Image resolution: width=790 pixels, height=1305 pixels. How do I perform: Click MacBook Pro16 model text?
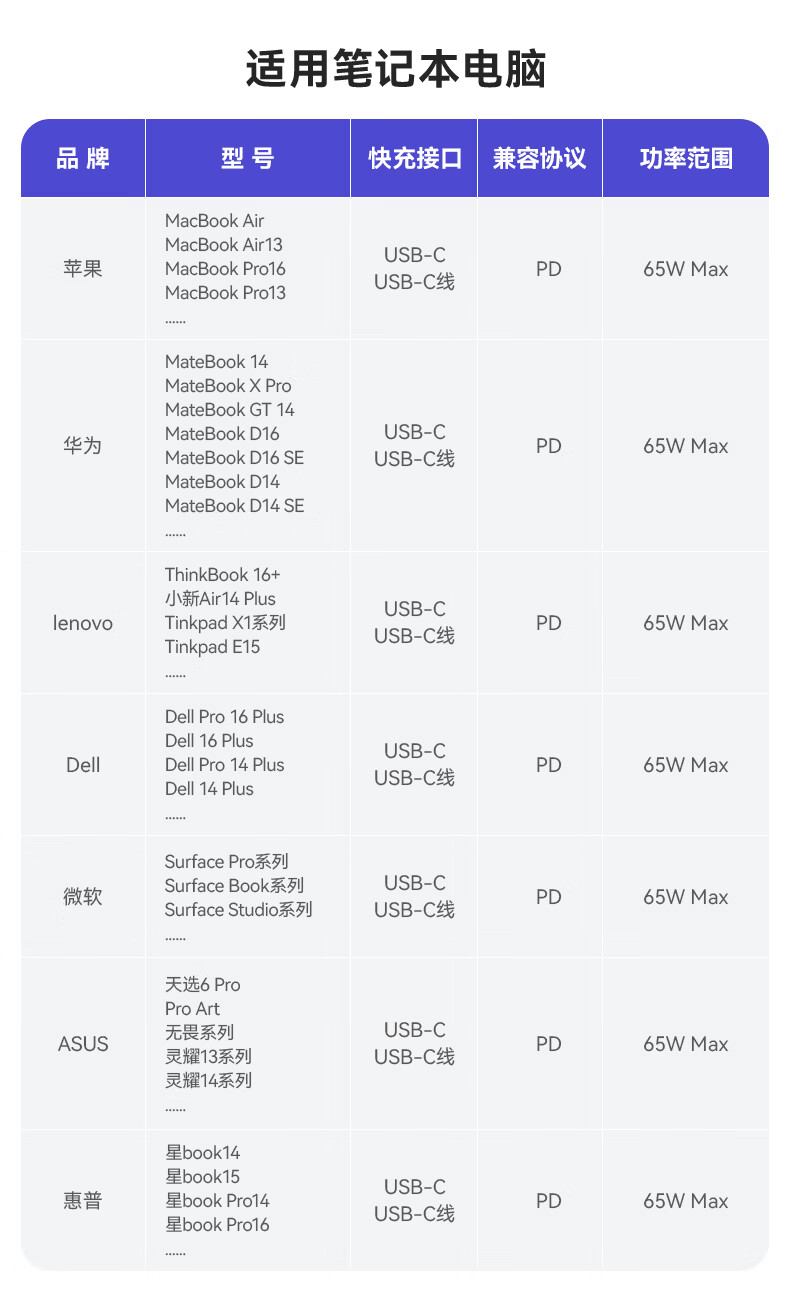click(225, 269)
